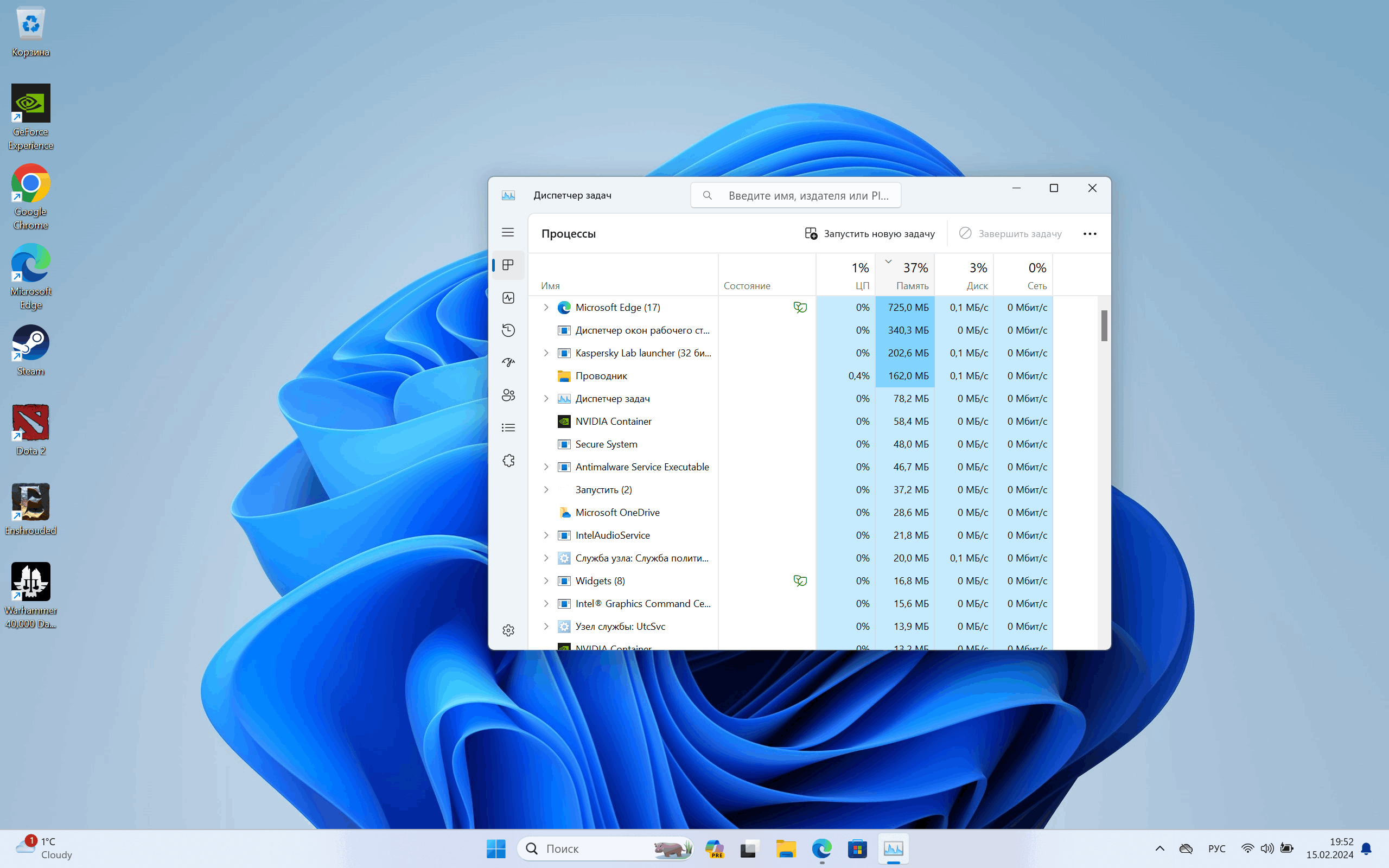Open Google Chrome desktop shortcut
1389x868 pixels.
click(x=30, y=197)
